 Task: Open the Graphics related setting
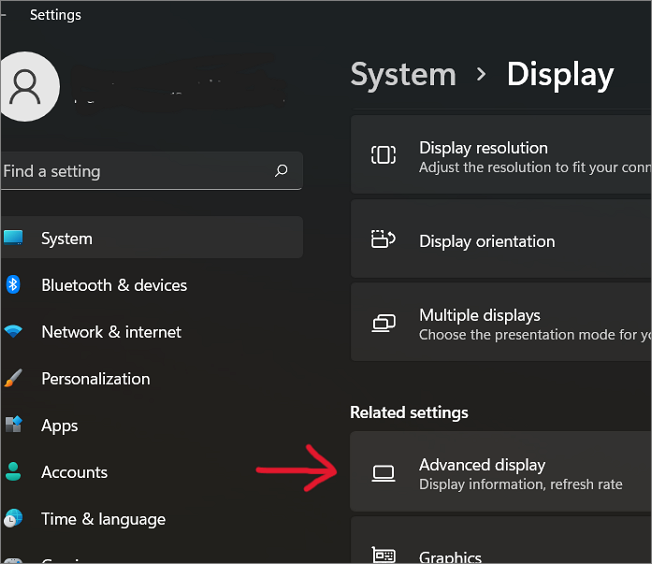click(x=501, y=540)
